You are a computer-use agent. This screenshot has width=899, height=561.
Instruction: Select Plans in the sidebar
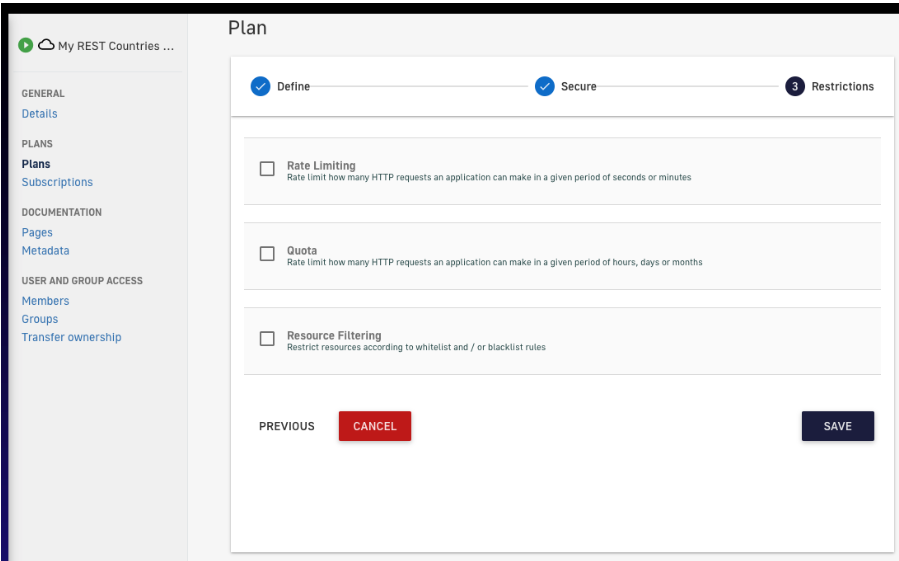pos(36,164)
